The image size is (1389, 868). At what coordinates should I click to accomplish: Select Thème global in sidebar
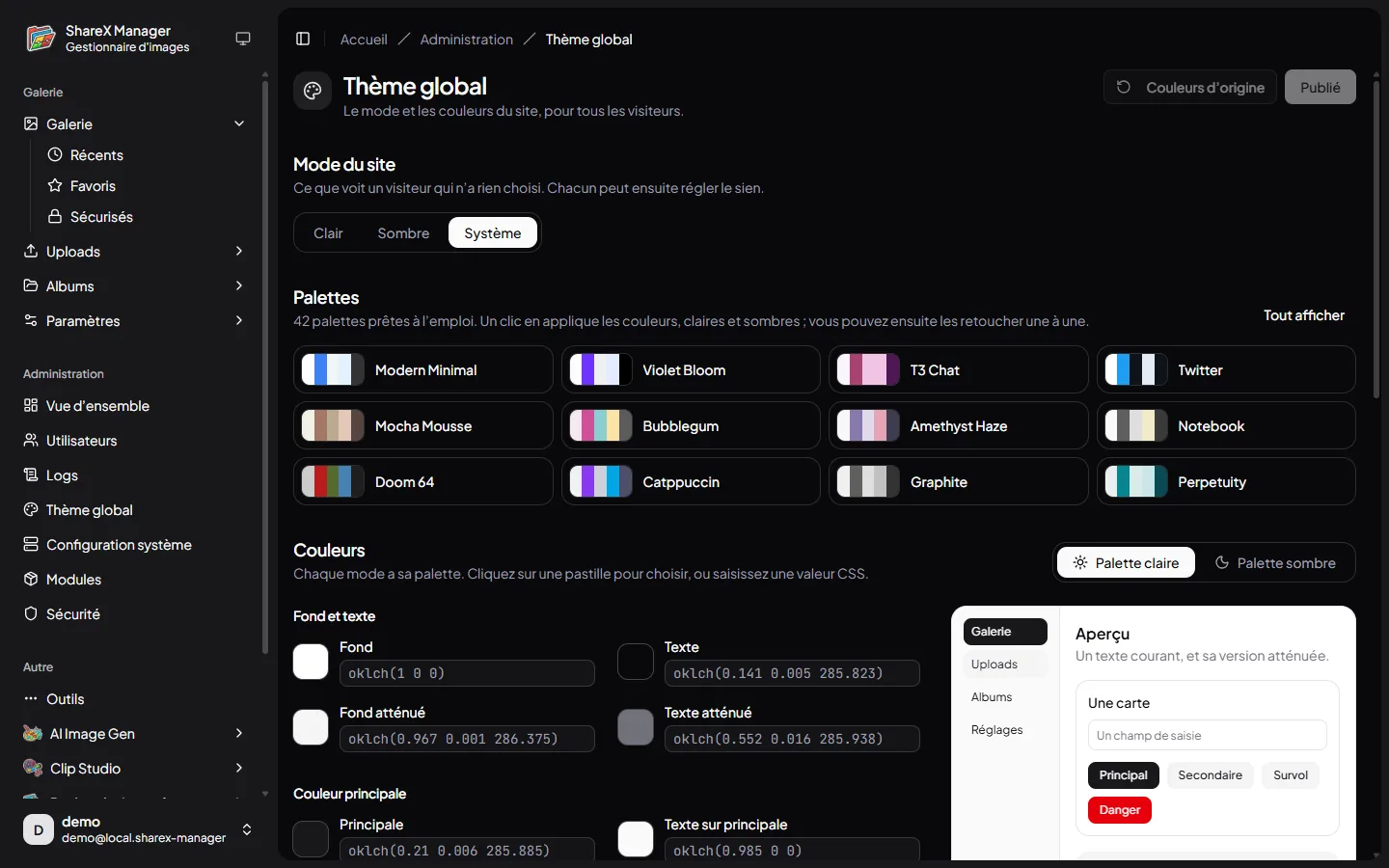coord(135,510)
